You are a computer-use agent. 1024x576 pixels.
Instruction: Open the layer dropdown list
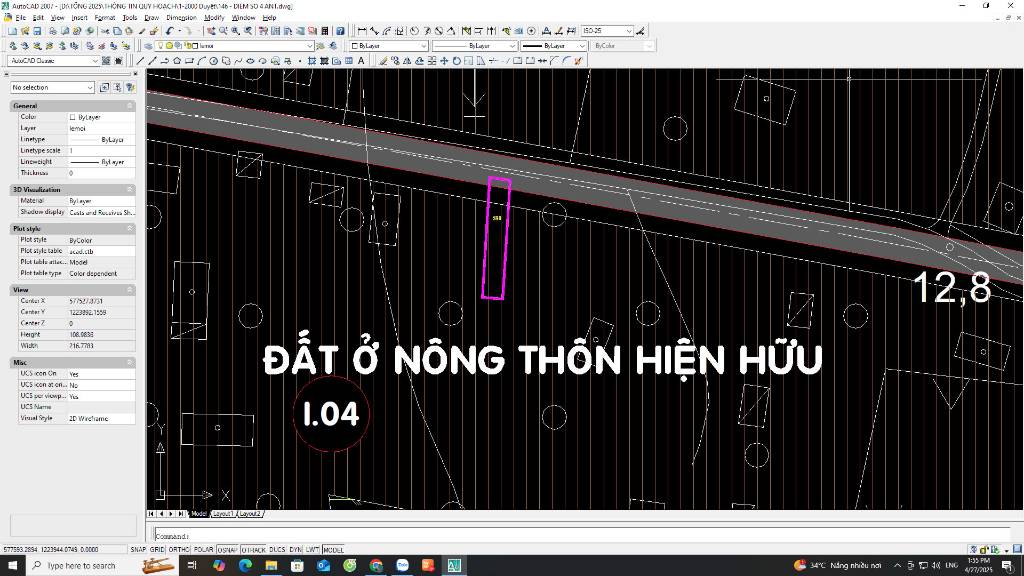click(309, 46)
